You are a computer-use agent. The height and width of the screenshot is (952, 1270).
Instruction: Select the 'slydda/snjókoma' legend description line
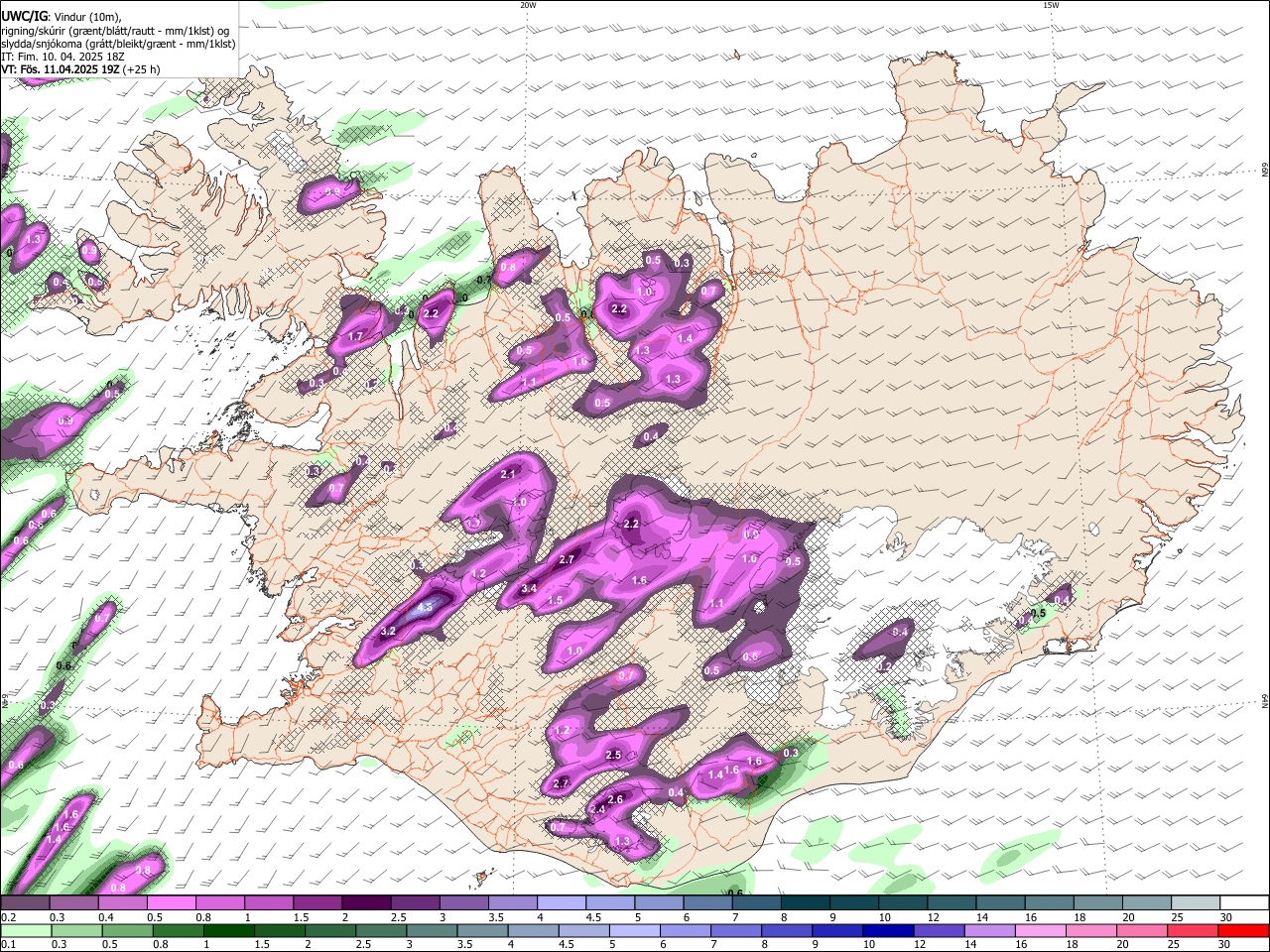pos(118,44)
